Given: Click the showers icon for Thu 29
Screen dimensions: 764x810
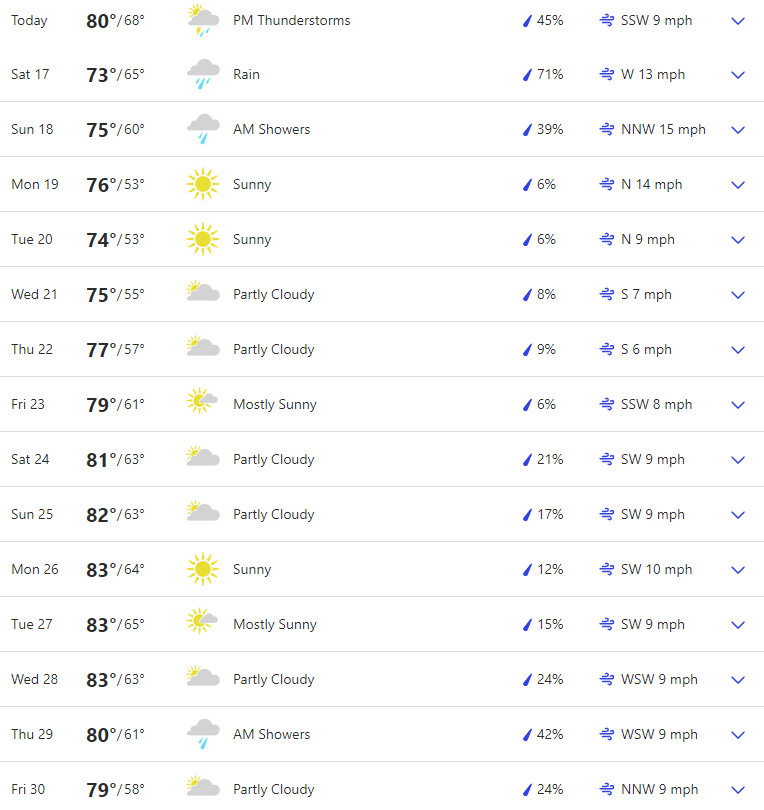Looking at the screenshot, I should [203, 734].
